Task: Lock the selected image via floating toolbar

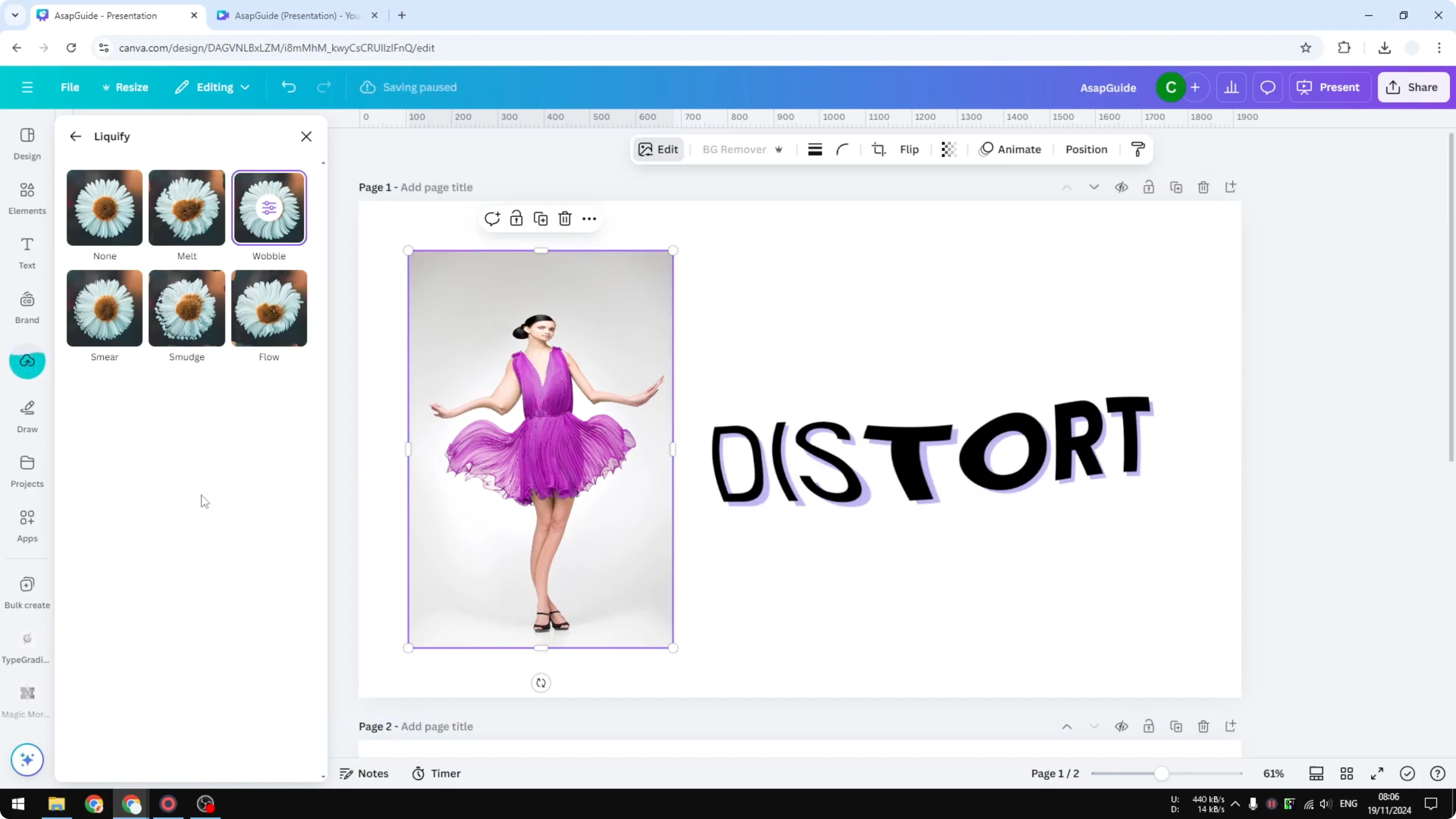Action: (516, 218)
